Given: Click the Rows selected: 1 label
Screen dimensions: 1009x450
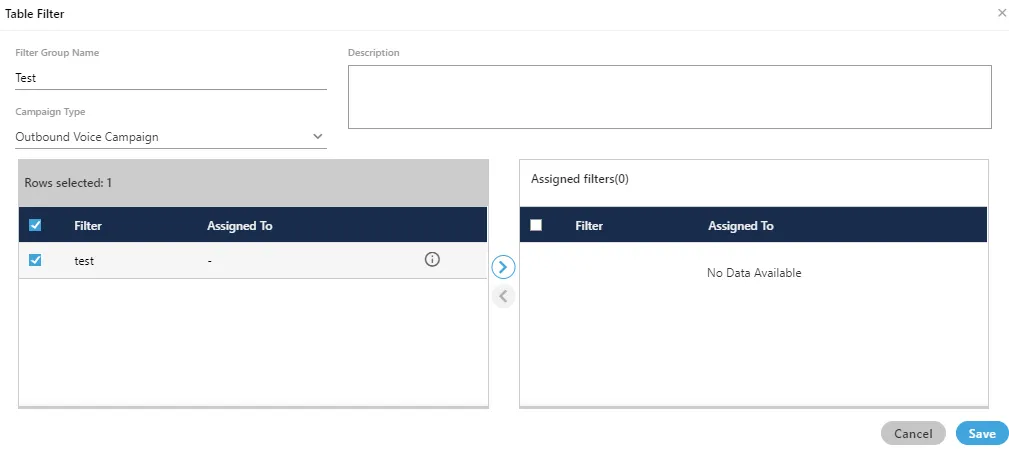Looking at the screenshot, I should 68,183.
